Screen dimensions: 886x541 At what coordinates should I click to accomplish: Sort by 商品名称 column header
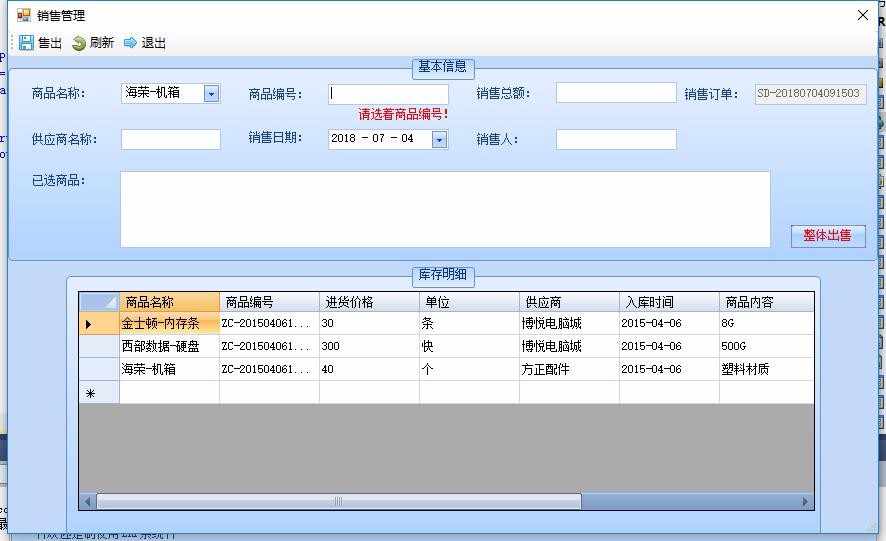pos(170,302)
